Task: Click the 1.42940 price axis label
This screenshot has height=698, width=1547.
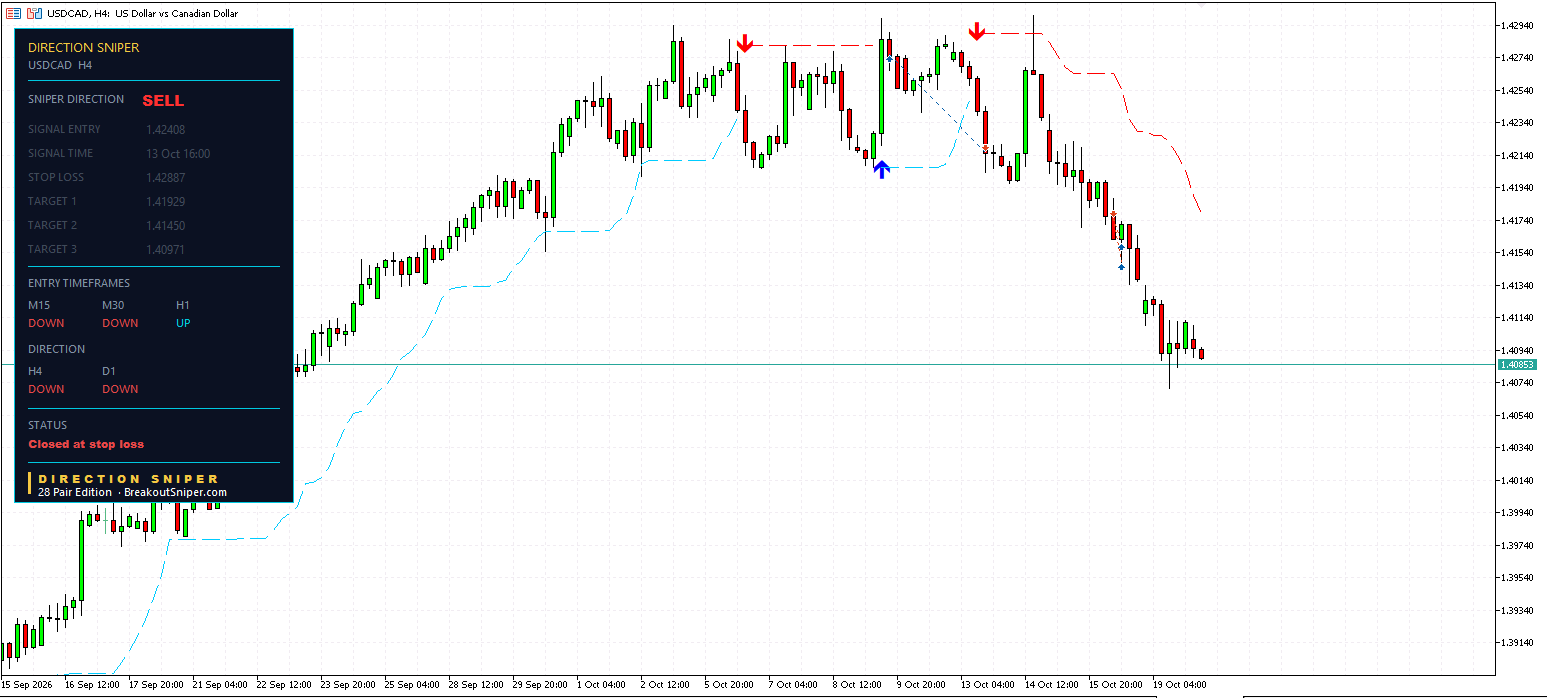Action: [1517, 25]
